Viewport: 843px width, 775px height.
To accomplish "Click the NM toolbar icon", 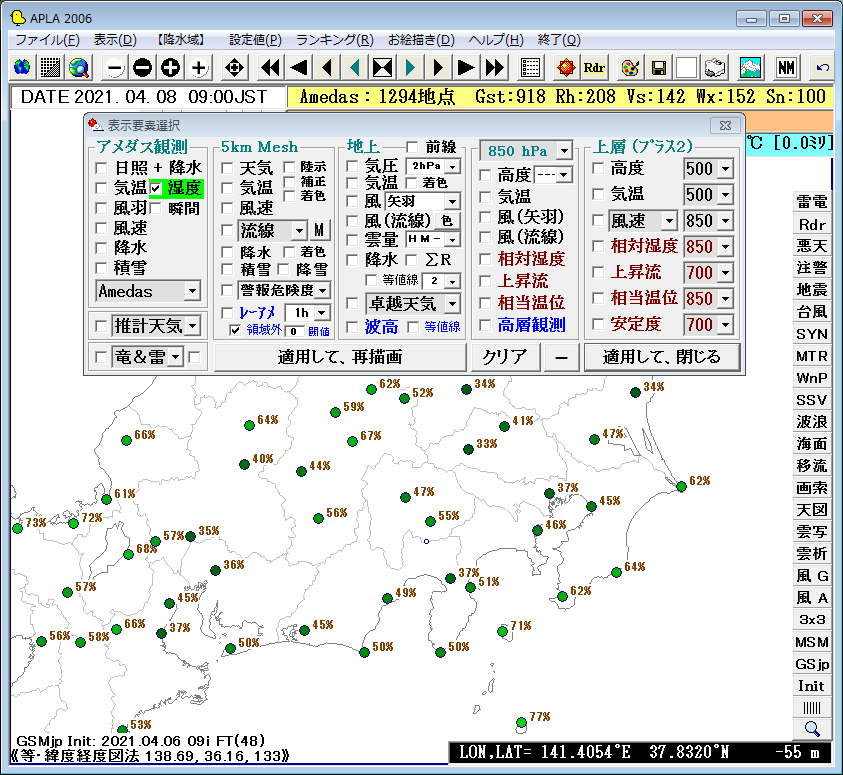I will pyautogui.click(x=786, y=68).
